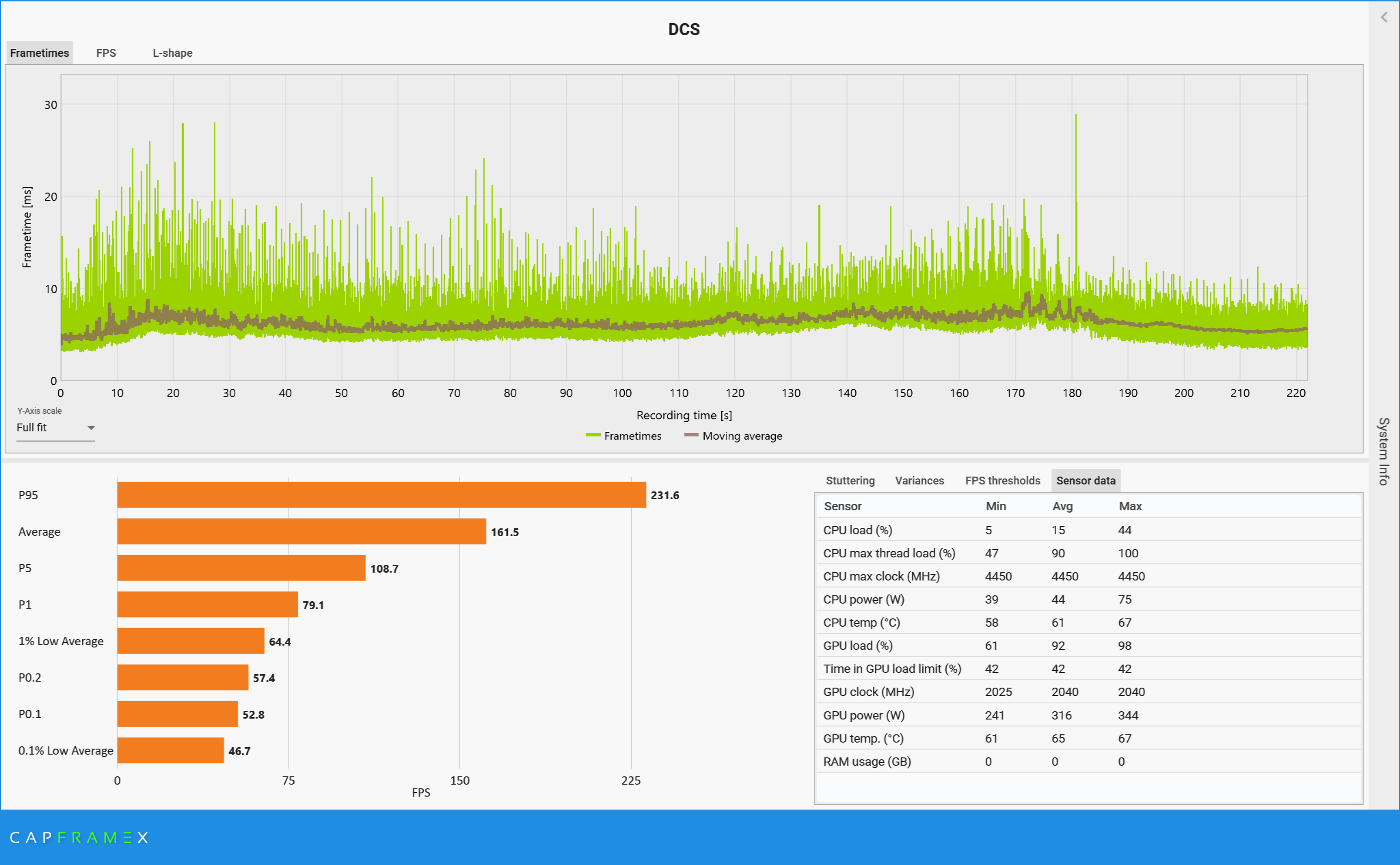Screen dimensions: 1400x865
Task: Select the CPU load (%) row
Action: [x=1088, y=530]
